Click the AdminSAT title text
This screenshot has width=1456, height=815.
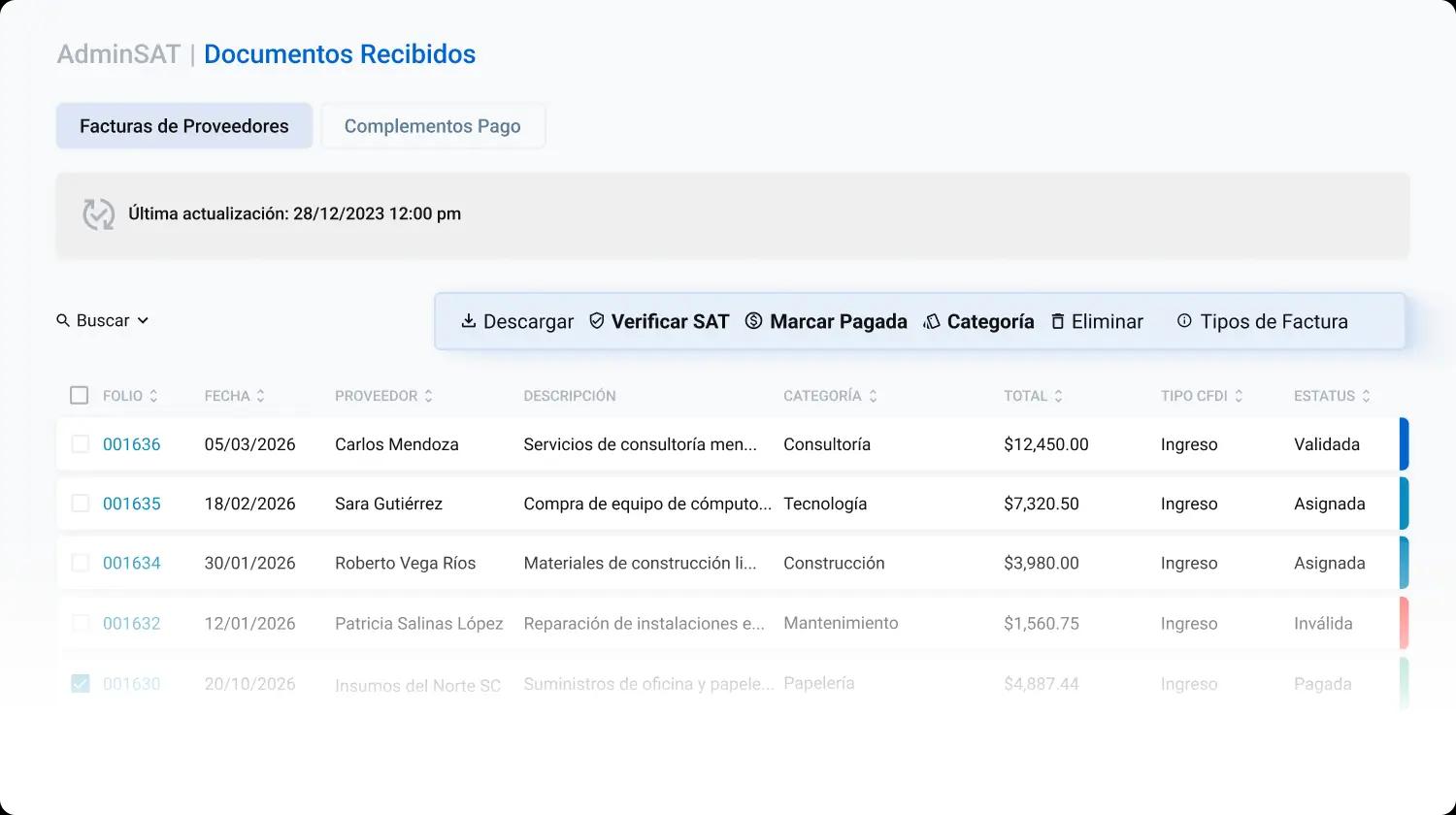pyautogui.click(x=118, y=54)
